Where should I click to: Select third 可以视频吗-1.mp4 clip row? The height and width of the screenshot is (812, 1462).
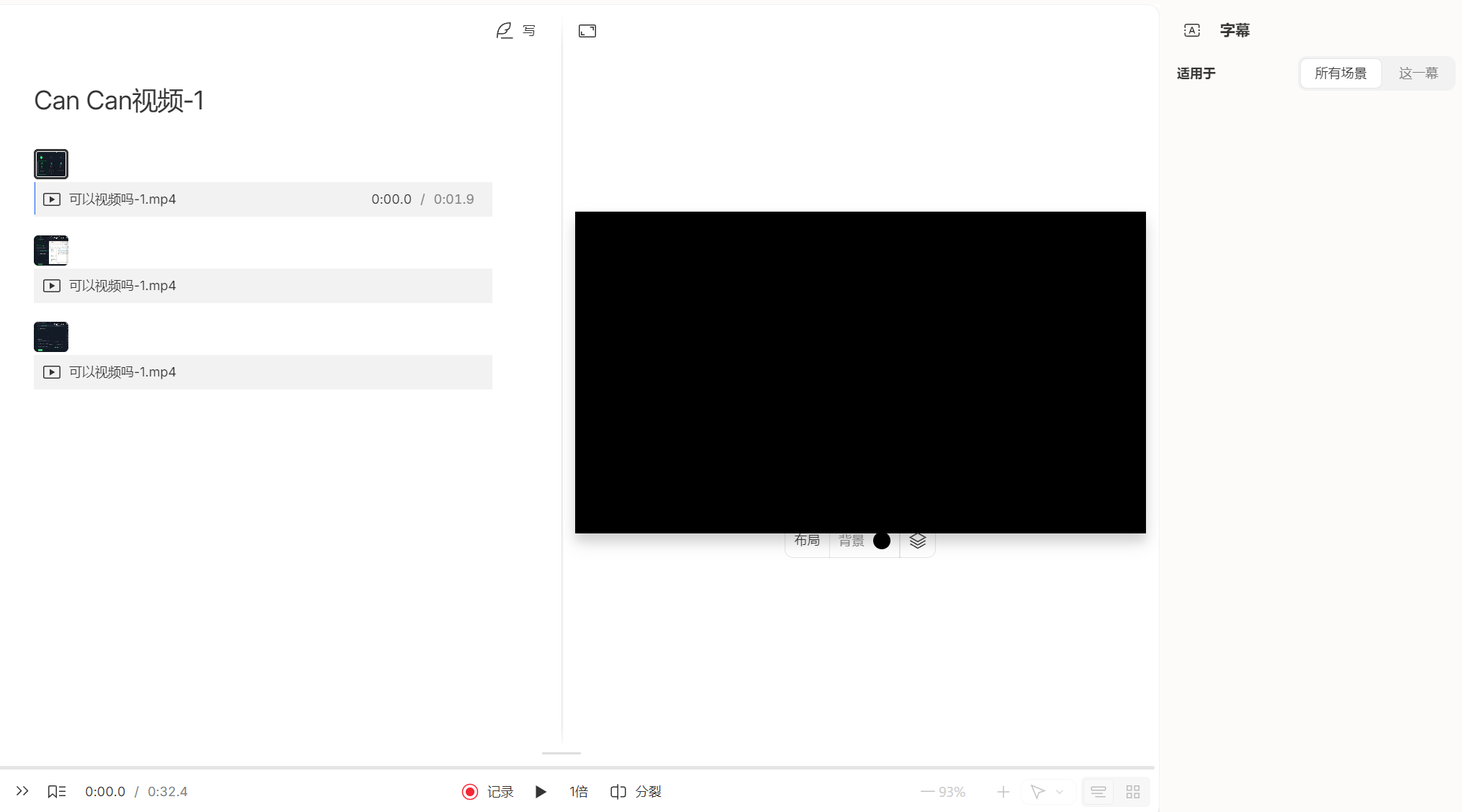263,372
